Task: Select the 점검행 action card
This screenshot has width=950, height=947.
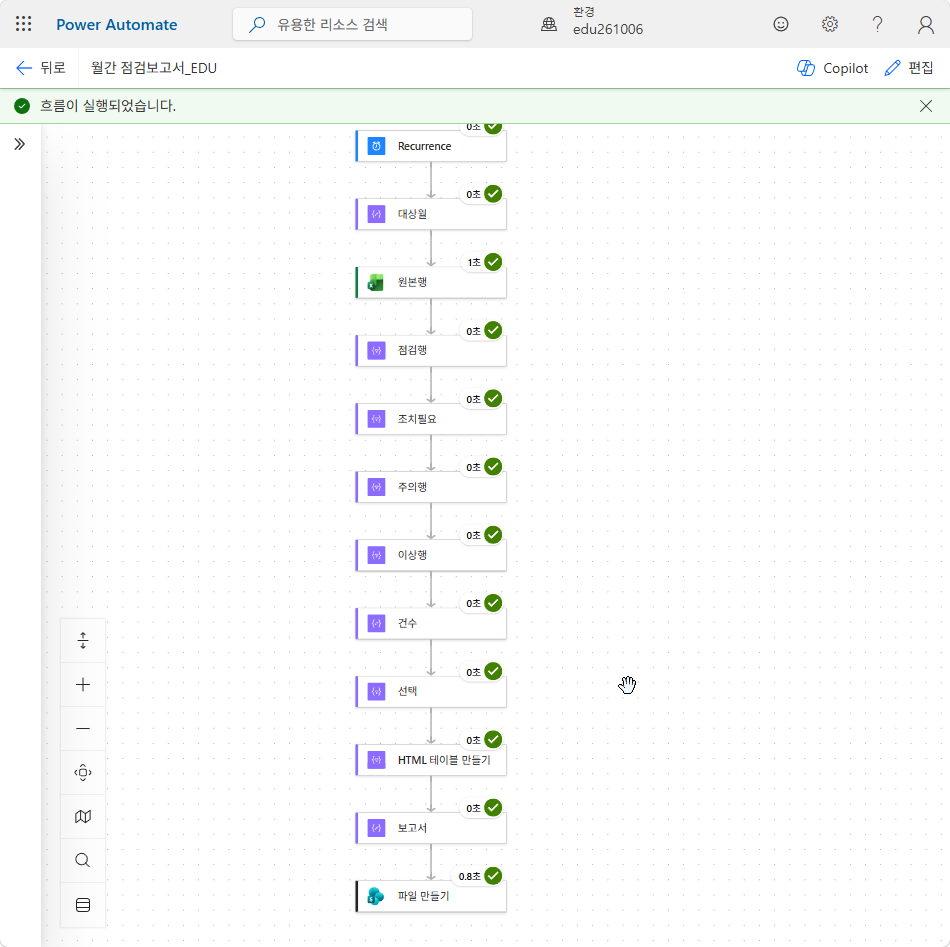Action: (431, 350)
